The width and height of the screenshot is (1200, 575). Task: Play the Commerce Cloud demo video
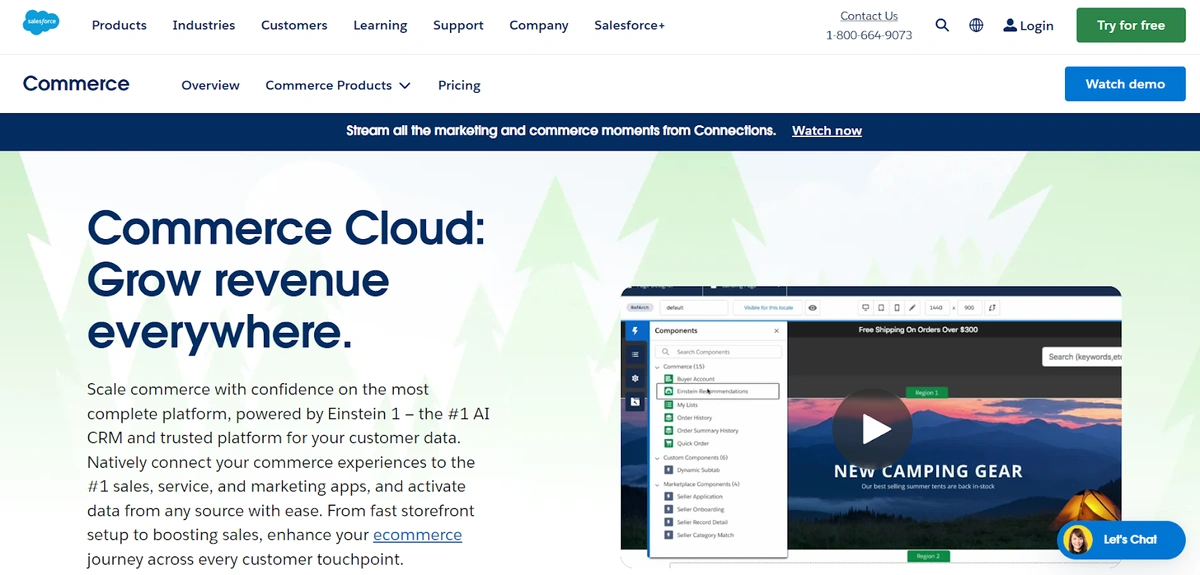(x=871, y=429)
